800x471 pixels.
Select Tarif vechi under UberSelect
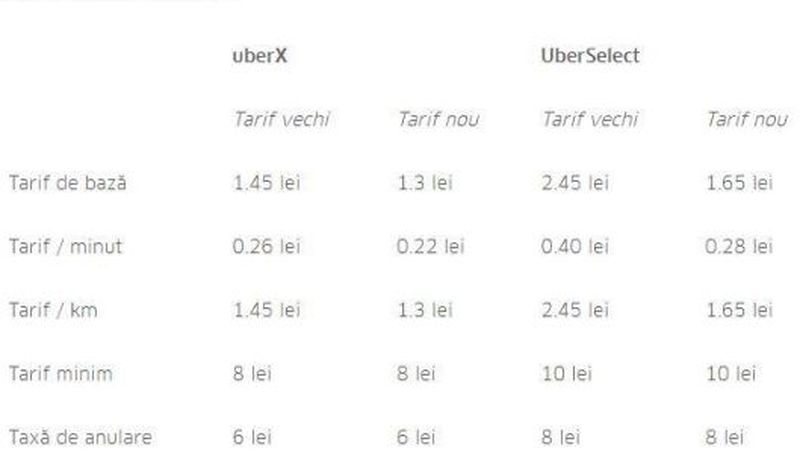point(589,120)
